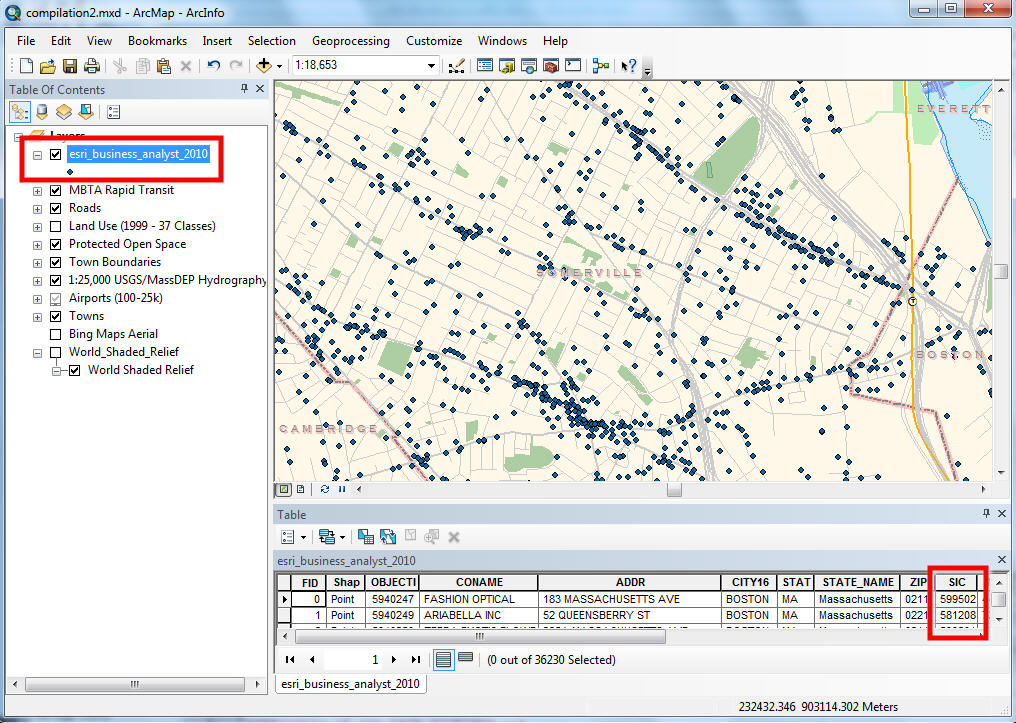1016x723 pixels.
Task: Switch to List By Visibility view
Action: [x=64, y=112]
